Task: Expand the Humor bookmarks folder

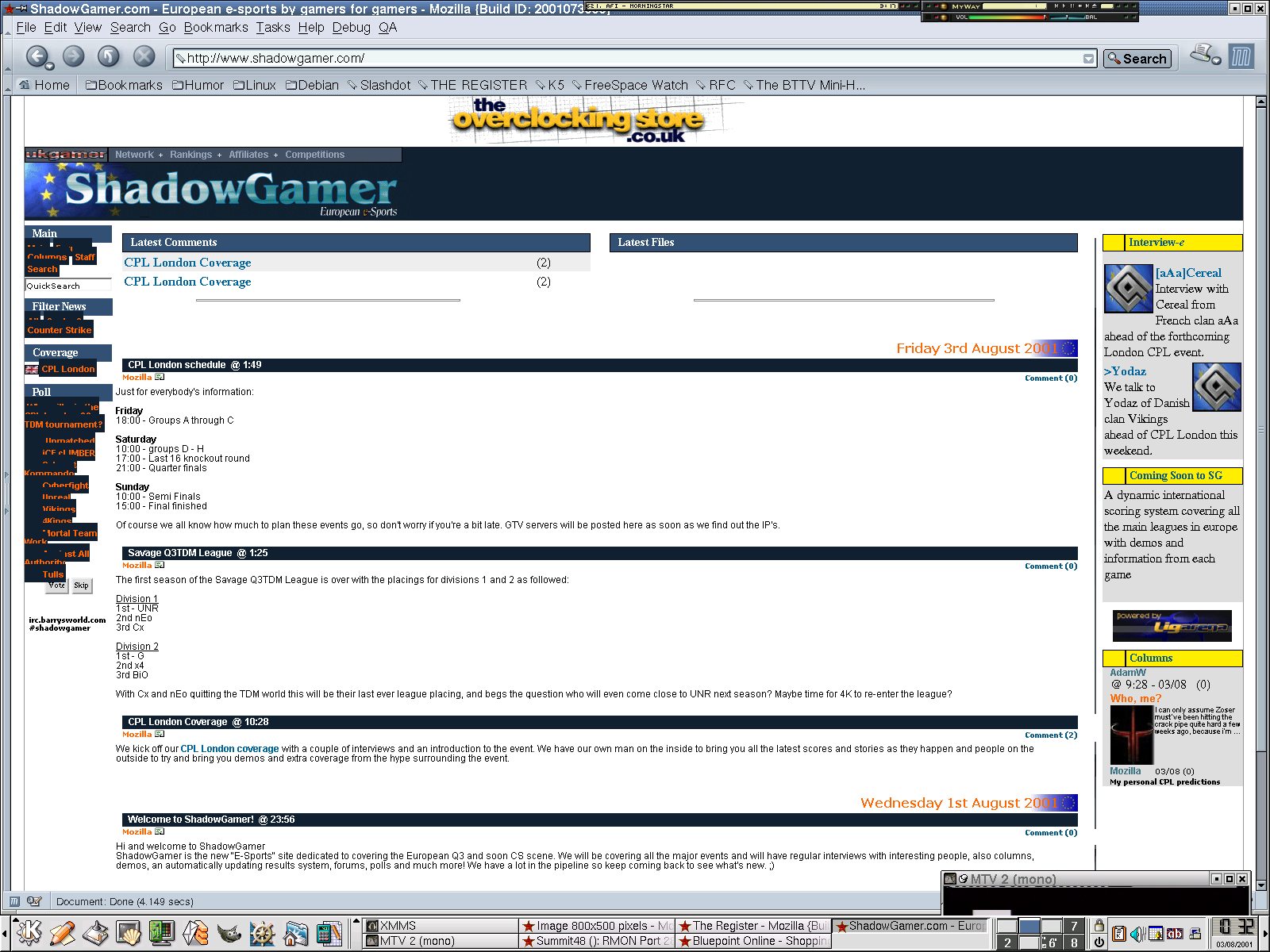Action: click(x=198, y=85)
